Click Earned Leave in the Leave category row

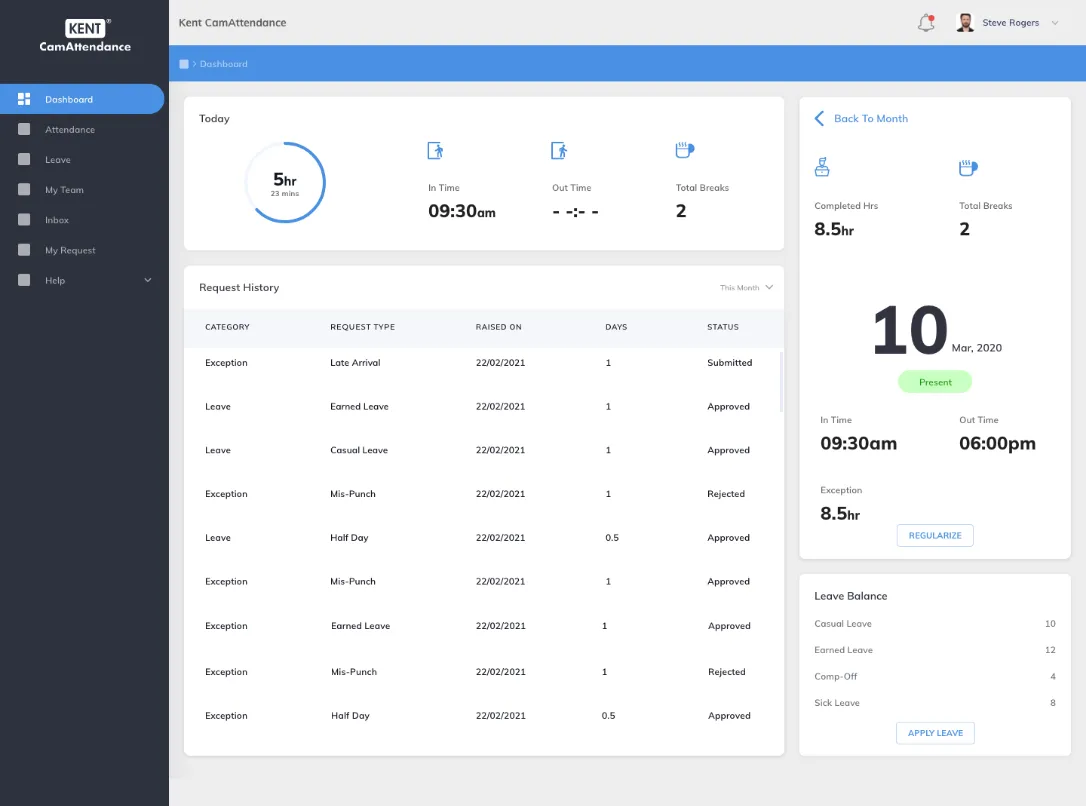click(359, 406)
